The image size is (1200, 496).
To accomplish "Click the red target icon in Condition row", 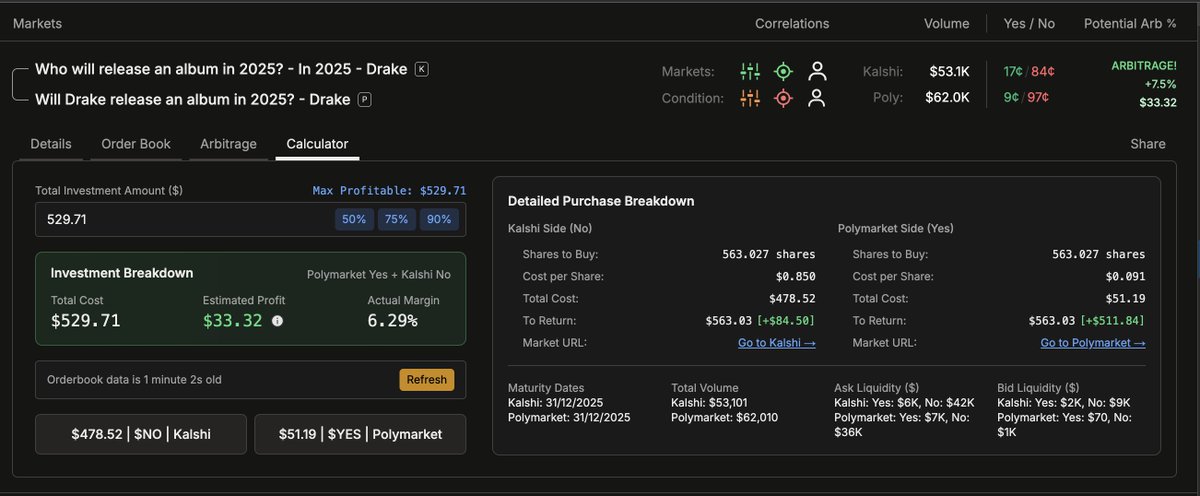I will coord(784,98).
